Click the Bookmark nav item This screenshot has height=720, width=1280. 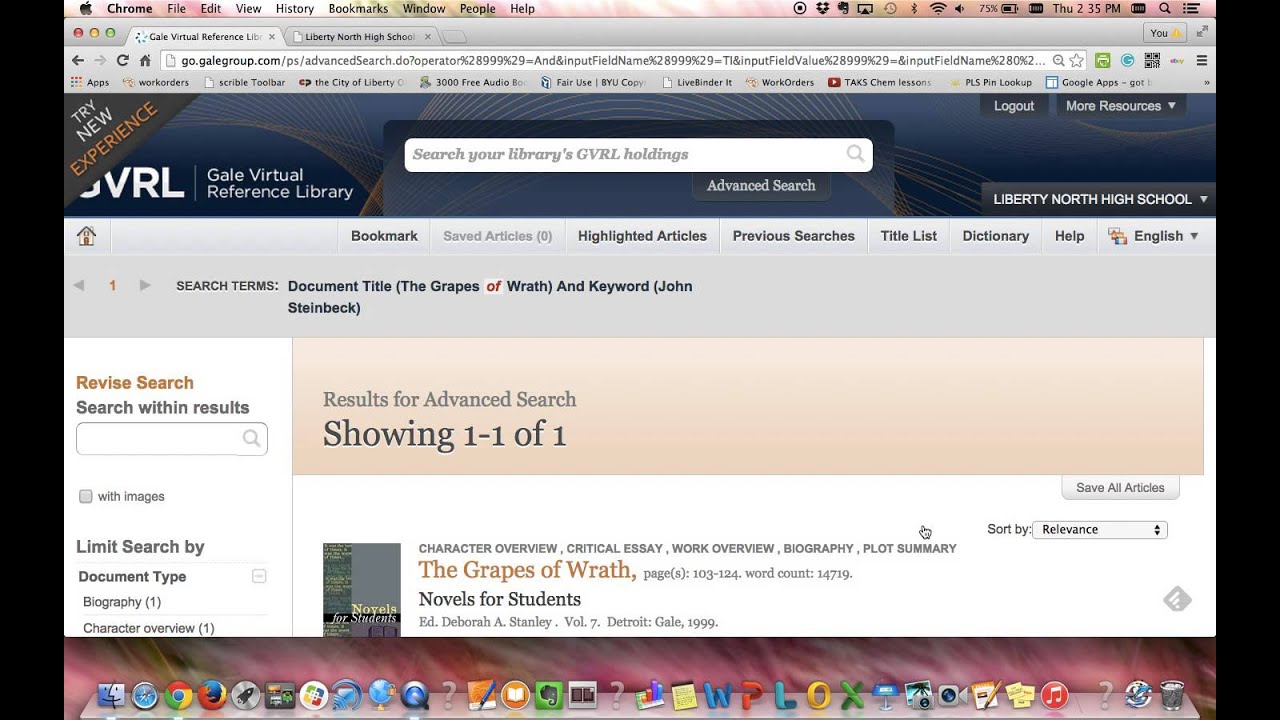[384, 236]
